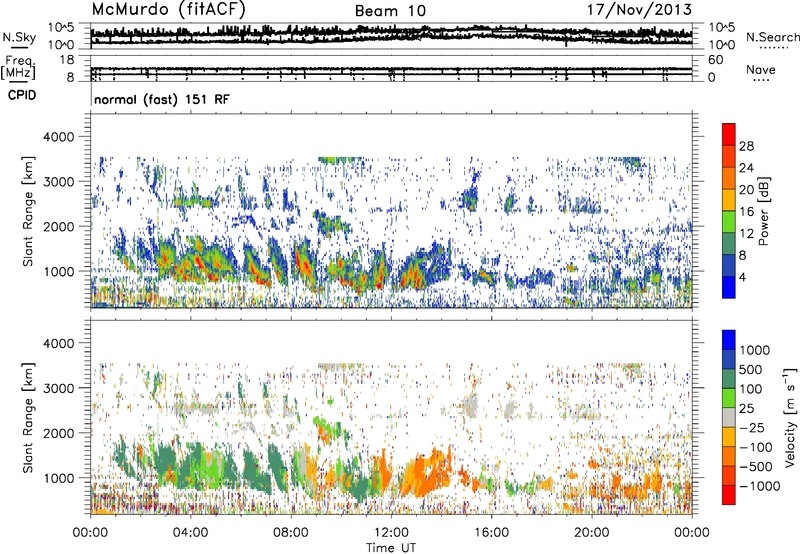The width and height of the screenshot is (800, 554).
Task: Click the 10^5 label left of noise panel
Action: click(x=61, y=28)
